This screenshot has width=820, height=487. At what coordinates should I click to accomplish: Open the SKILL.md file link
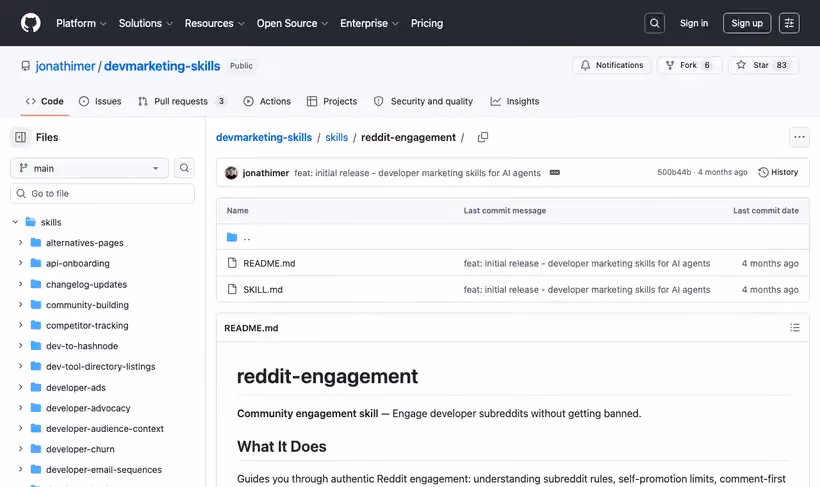(263, 289)
